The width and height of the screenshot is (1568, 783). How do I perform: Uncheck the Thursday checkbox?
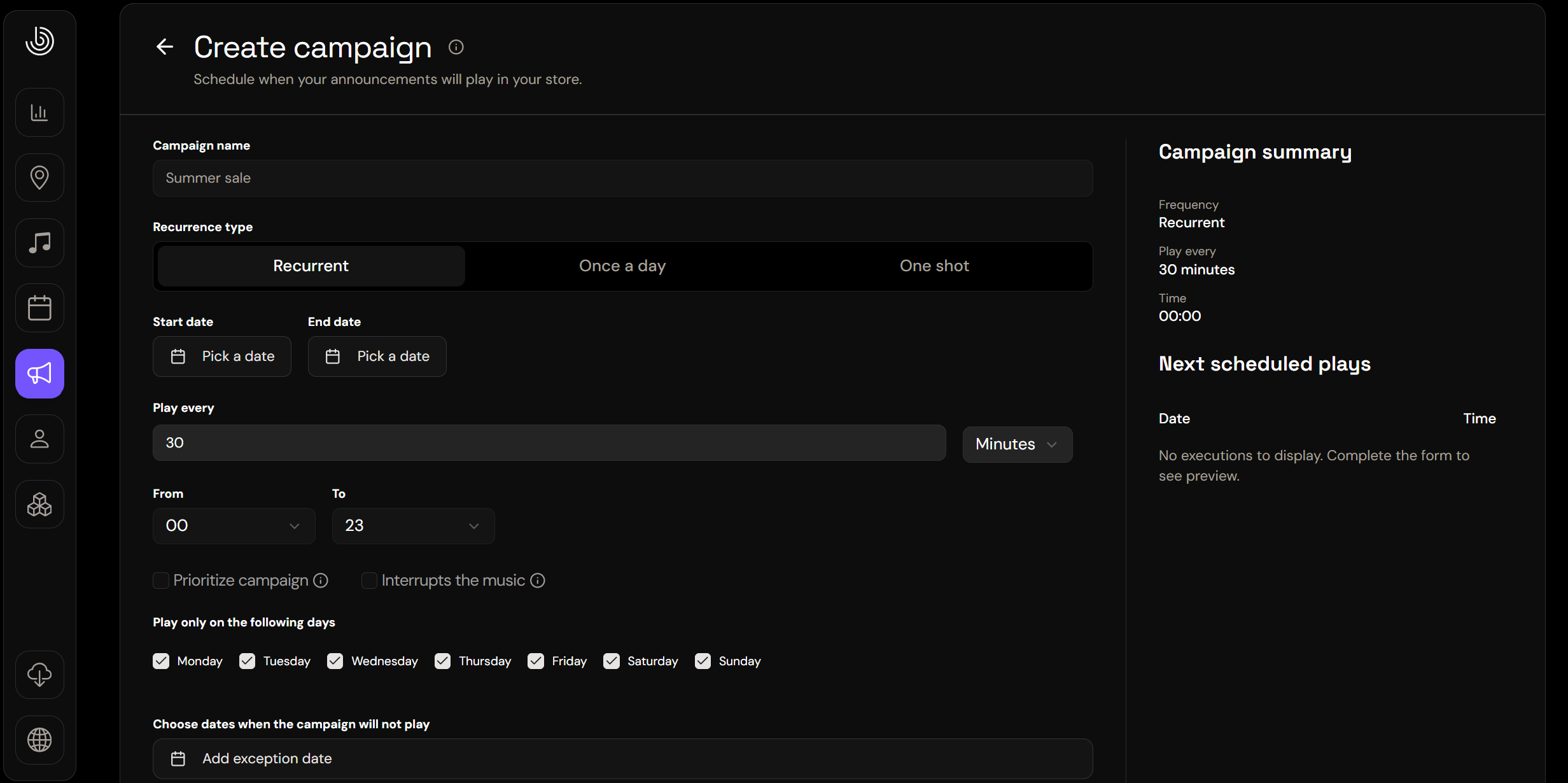[x=442, y=661]
